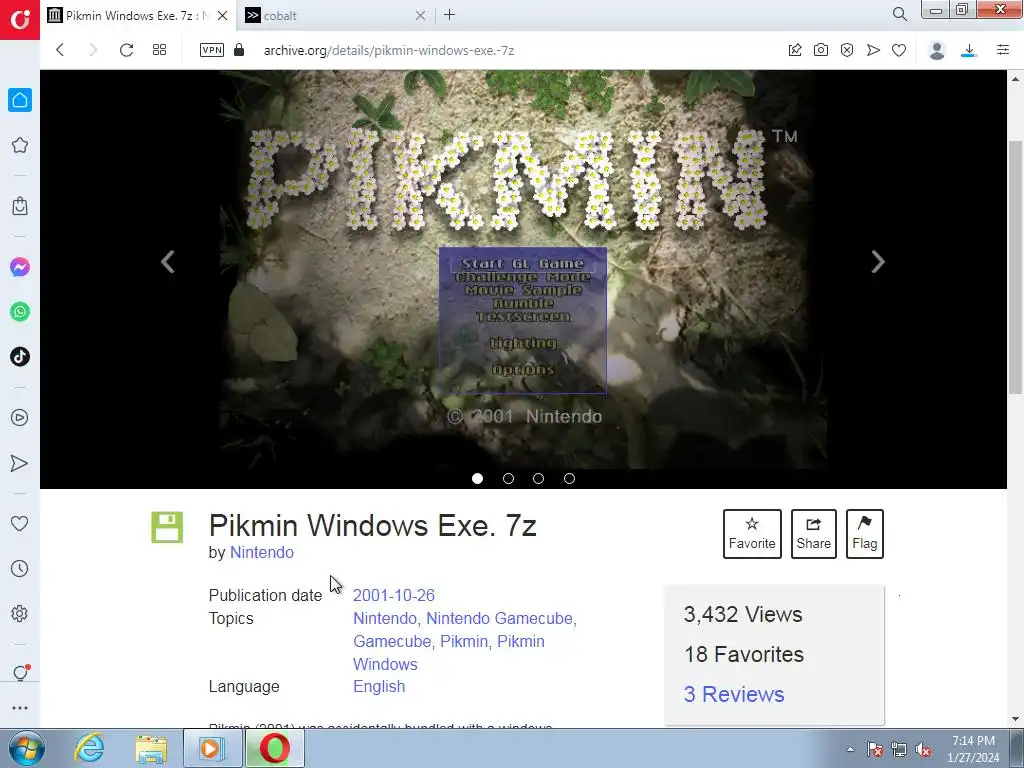Open the Easy Setup menu

1003,50
